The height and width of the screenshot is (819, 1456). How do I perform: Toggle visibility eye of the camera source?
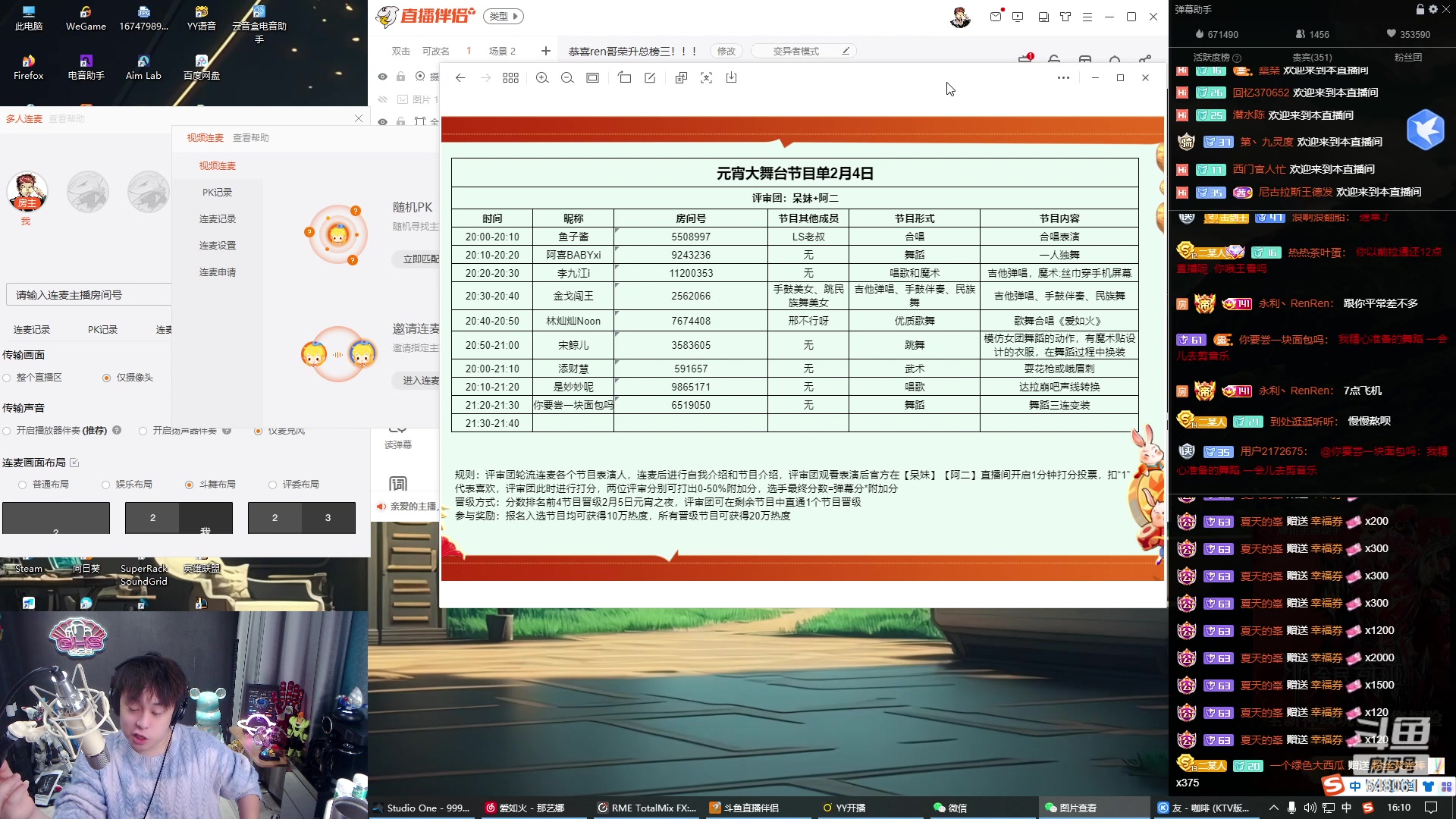pyautogui.click(x=382, y=77)
